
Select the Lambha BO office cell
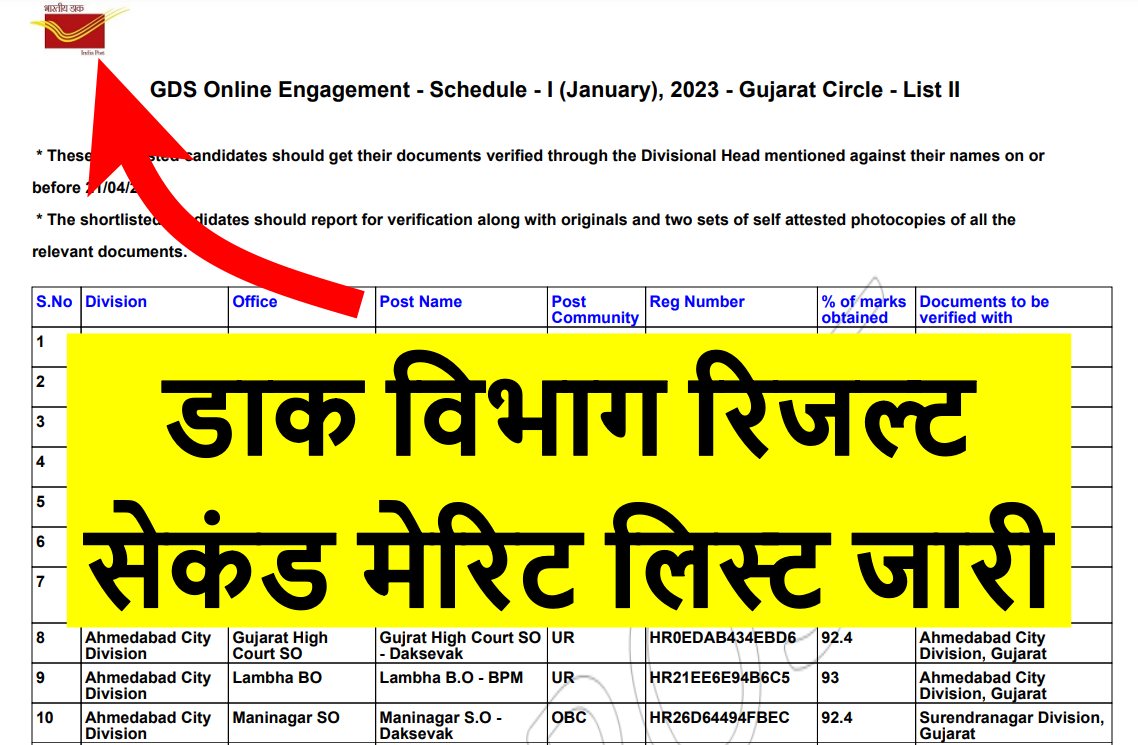point(277,678)
